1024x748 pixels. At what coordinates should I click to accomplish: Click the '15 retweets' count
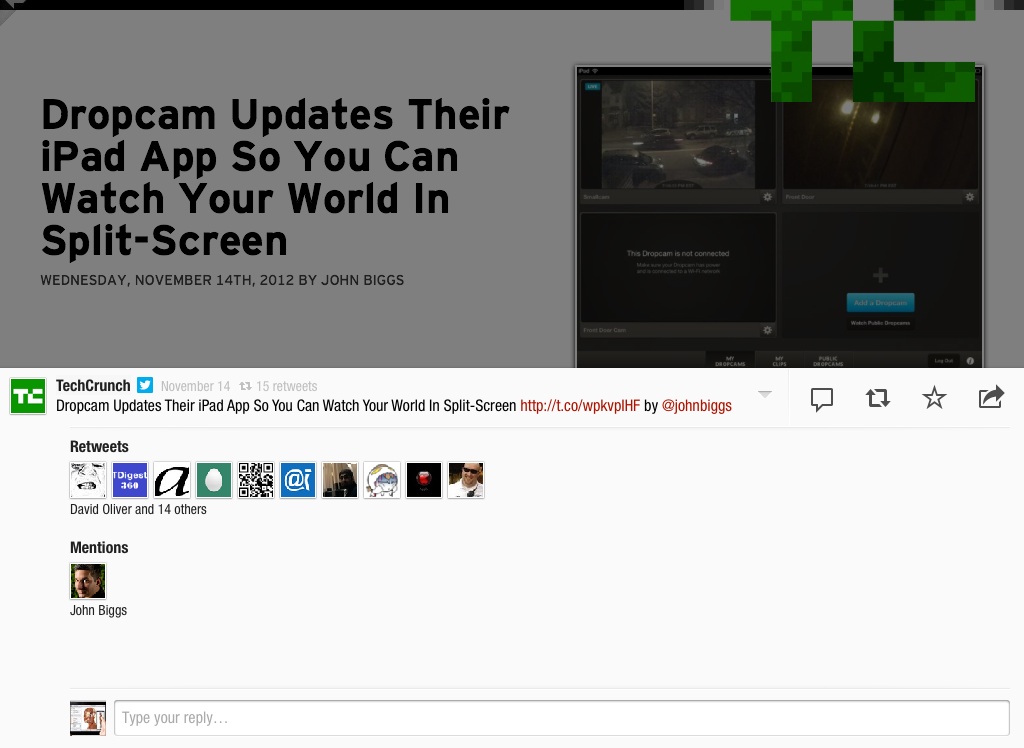tap(287, 386)
